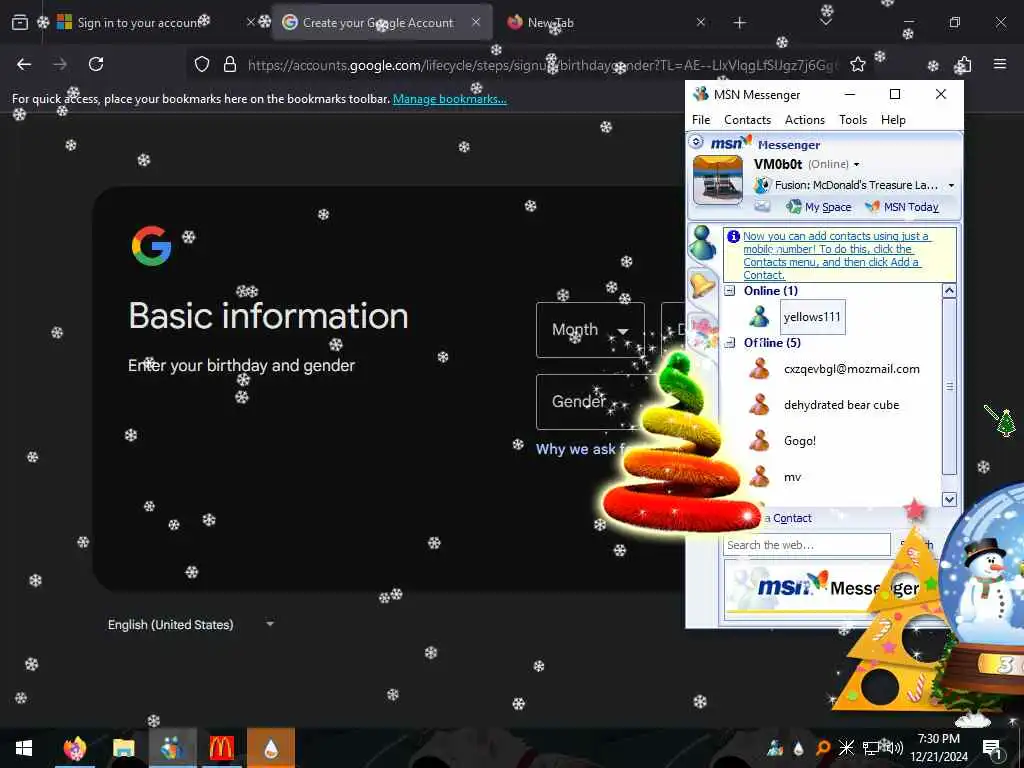Click the Search the web input field
This screenshot has width=1024, height=768.
coord(807,545)
